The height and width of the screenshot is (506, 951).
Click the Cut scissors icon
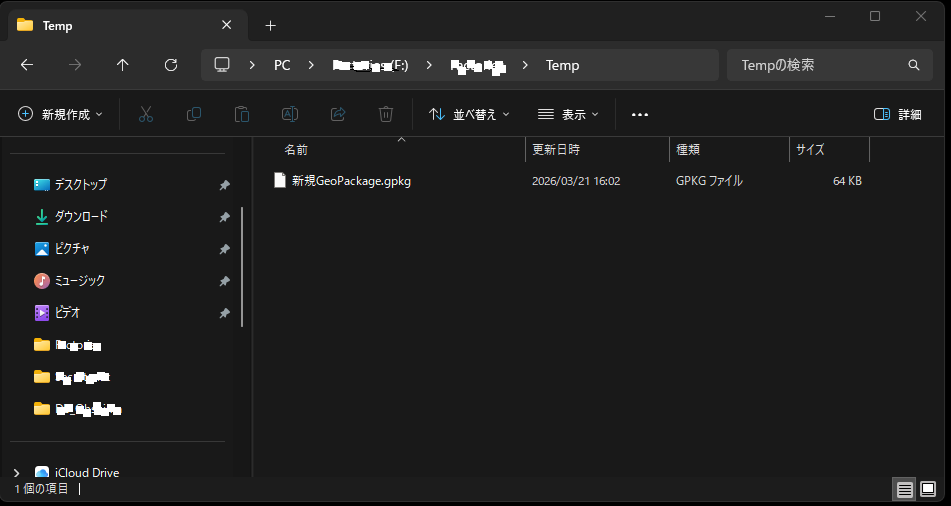pos(146,114)
